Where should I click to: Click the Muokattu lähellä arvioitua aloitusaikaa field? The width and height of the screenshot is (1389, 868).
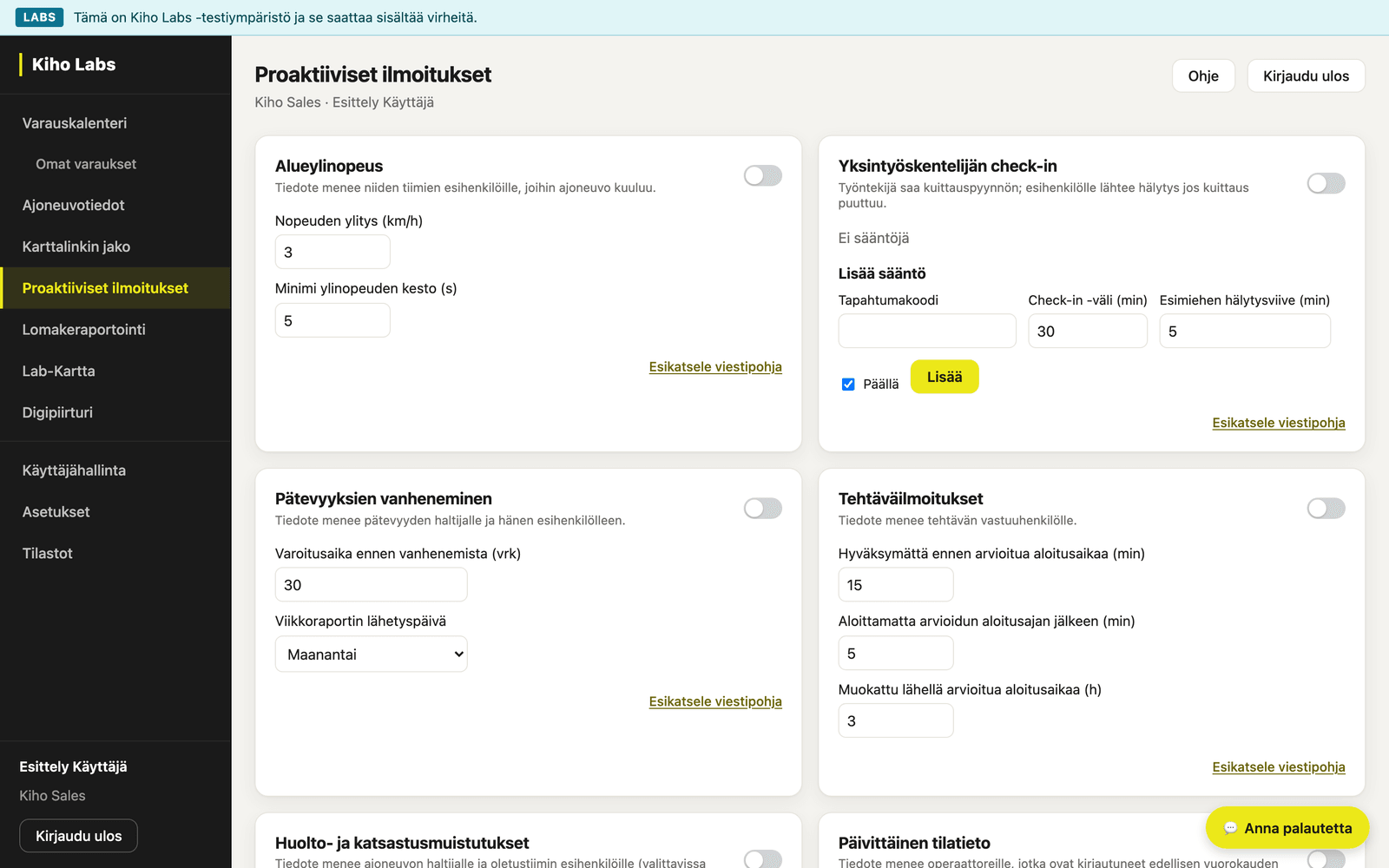tap(896, 721)
